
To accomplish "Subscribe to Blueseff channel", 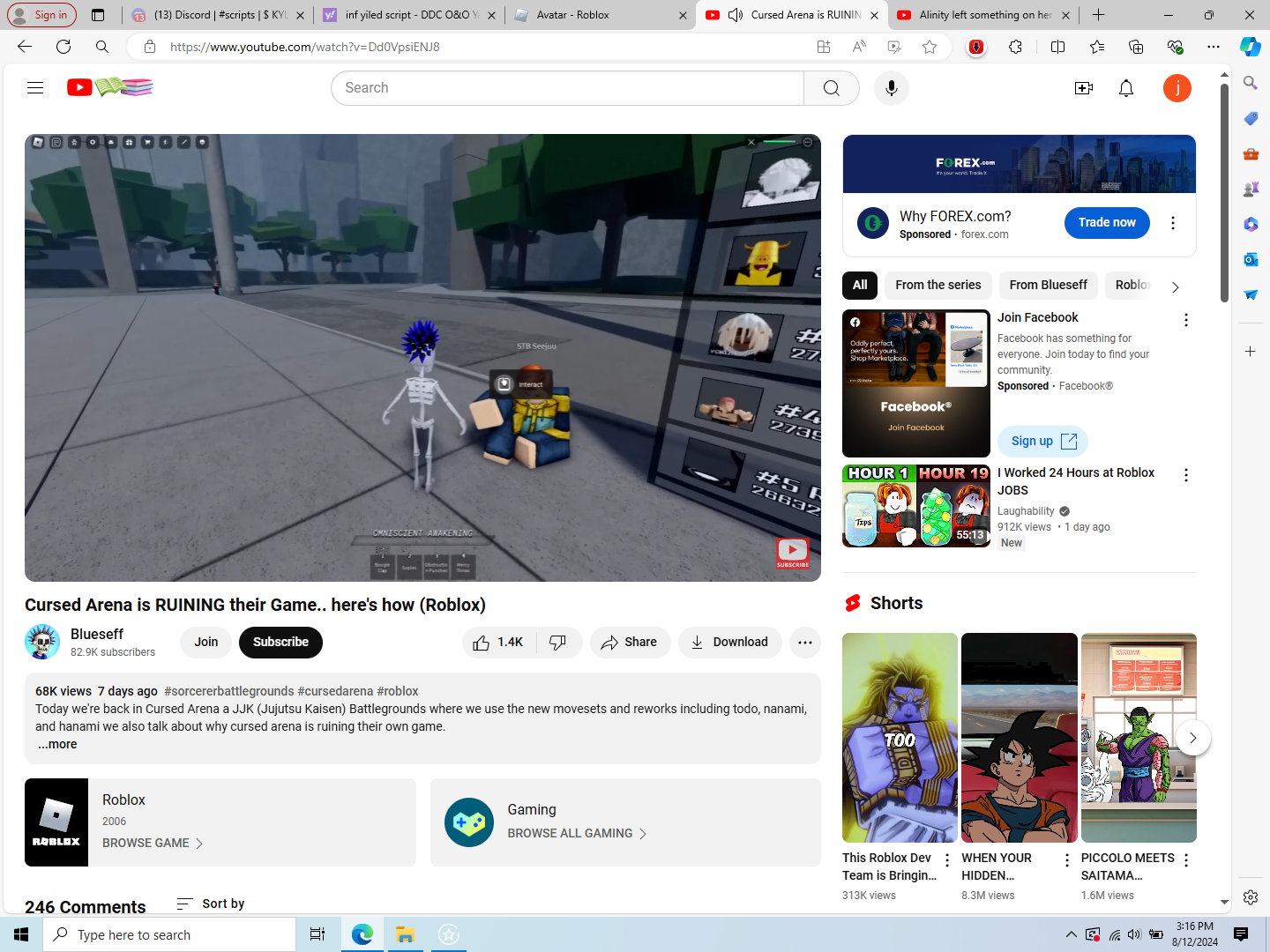I will pos(280,643).
